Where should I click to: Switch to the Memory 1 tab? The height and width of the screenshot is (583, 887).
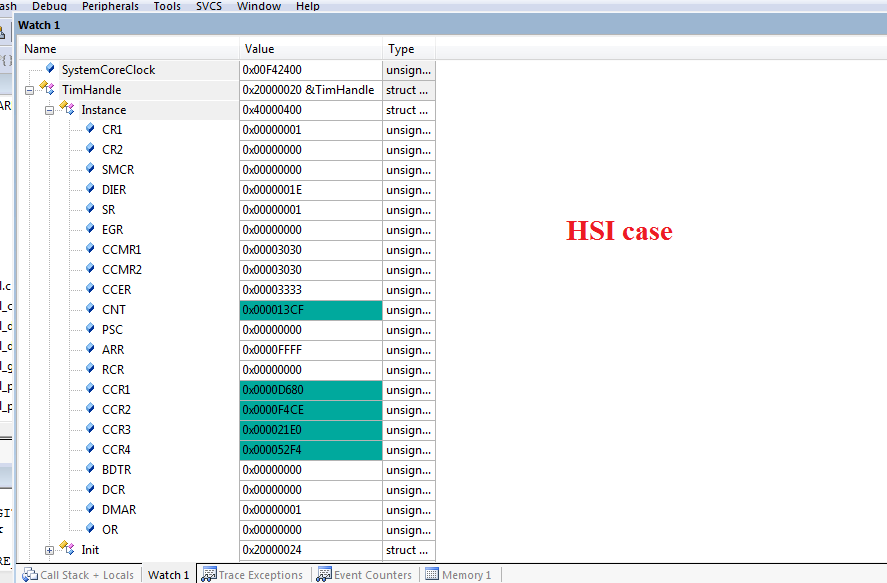point(458,575)
